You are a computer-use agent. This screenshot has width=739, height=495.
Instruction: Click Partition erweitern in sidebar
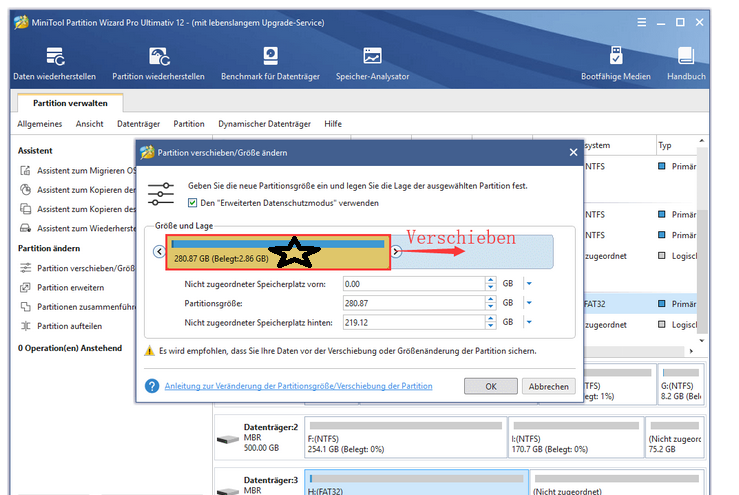(x=71, y=288)
